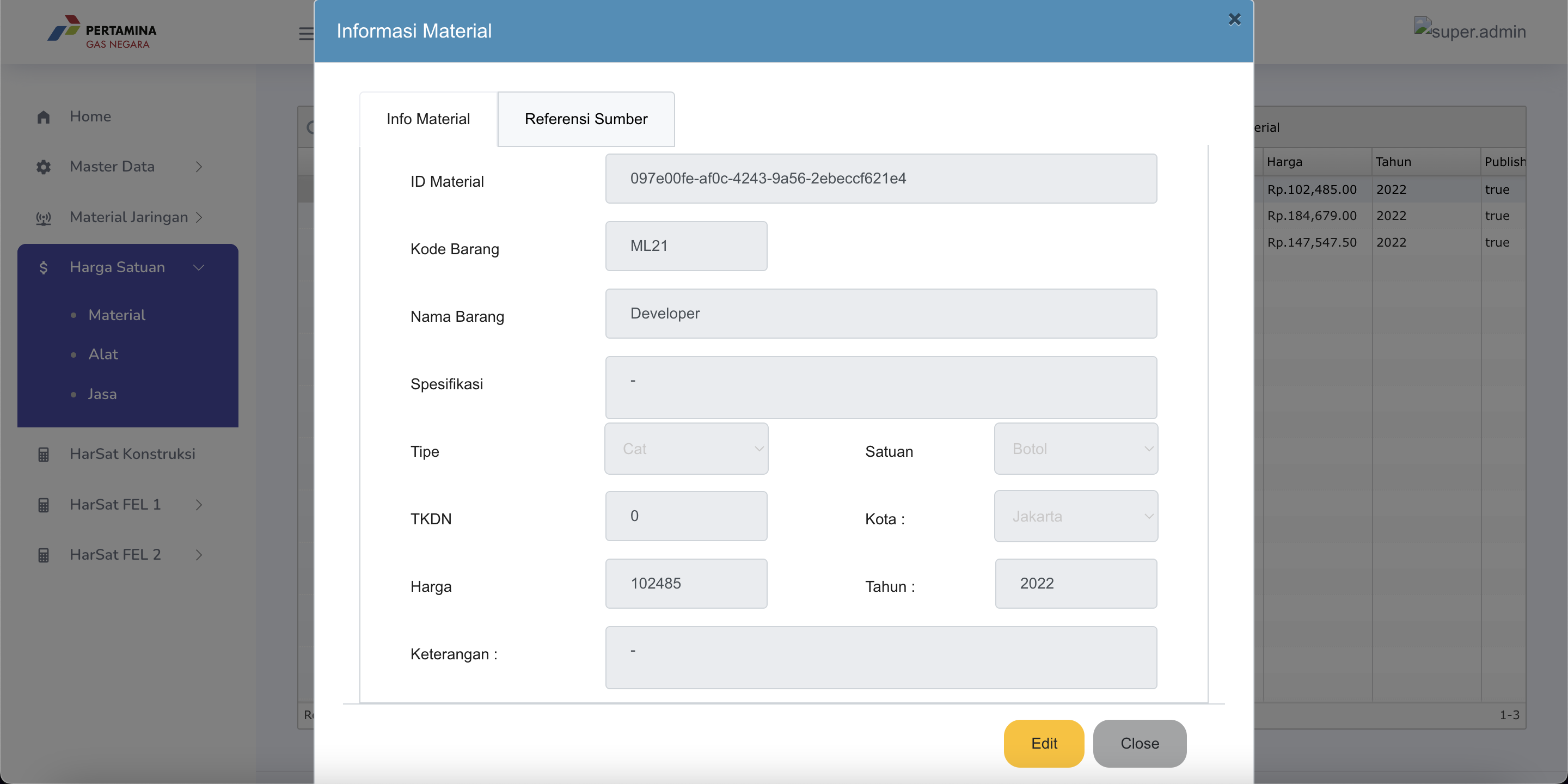This screenshot has width=1568, height=784.
Task: Click the Nama Barang field Developer
Action: (881, 314)
